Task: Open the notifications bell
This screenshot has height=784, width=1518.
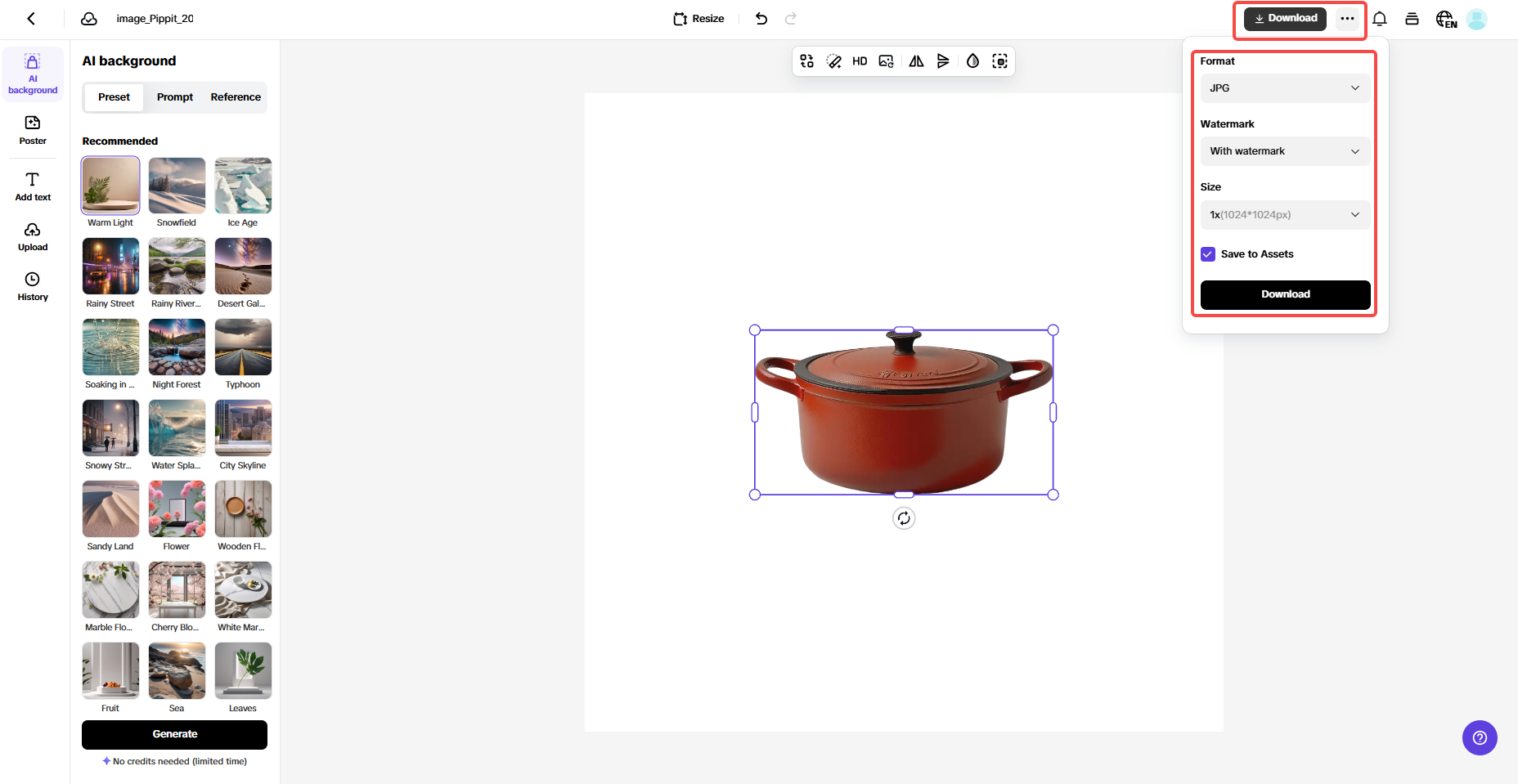Action: pyautogui.click(x=1380, y=19)
